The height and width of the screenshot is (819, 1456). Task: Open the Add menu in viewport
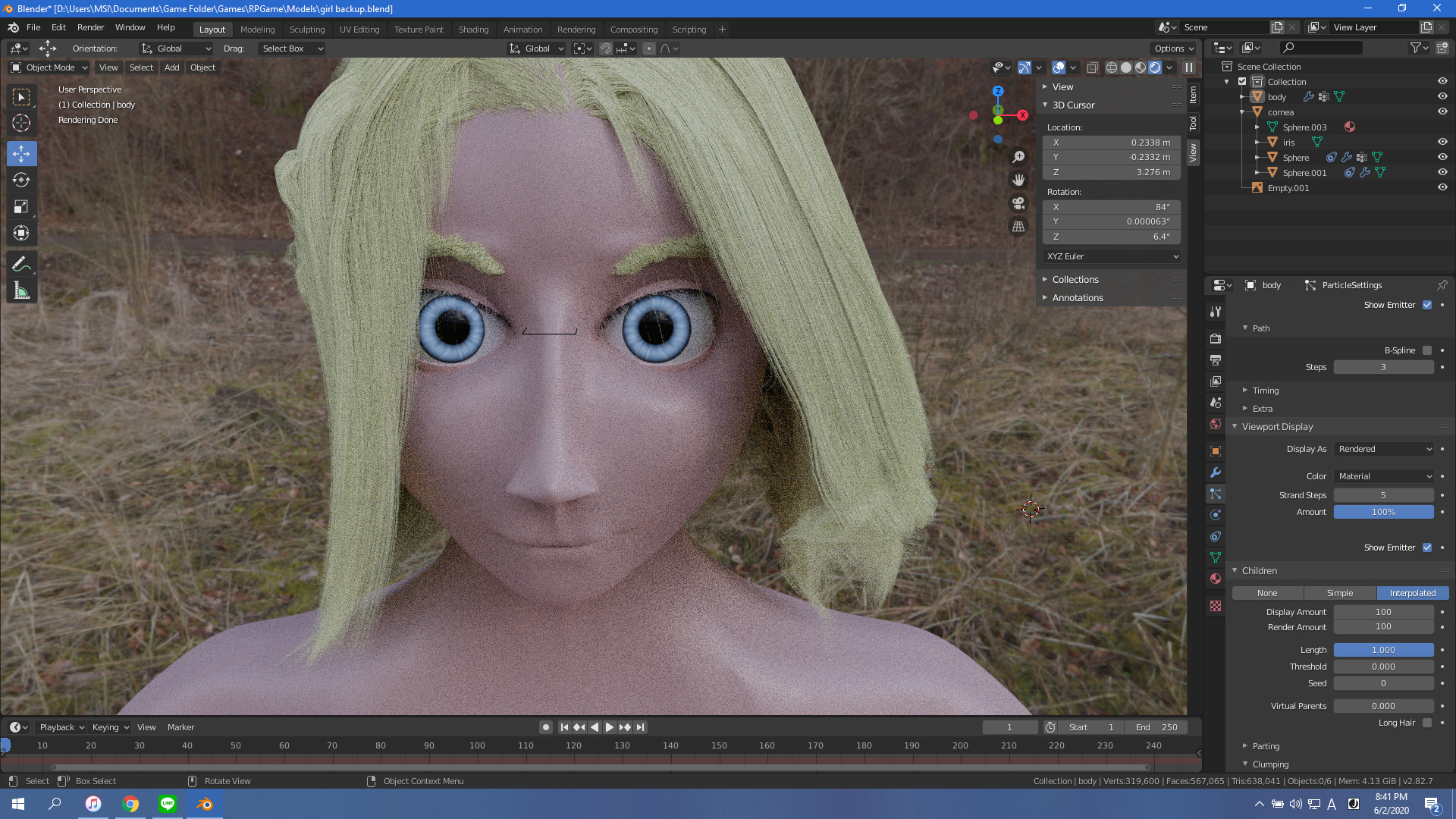pos(172,67)
